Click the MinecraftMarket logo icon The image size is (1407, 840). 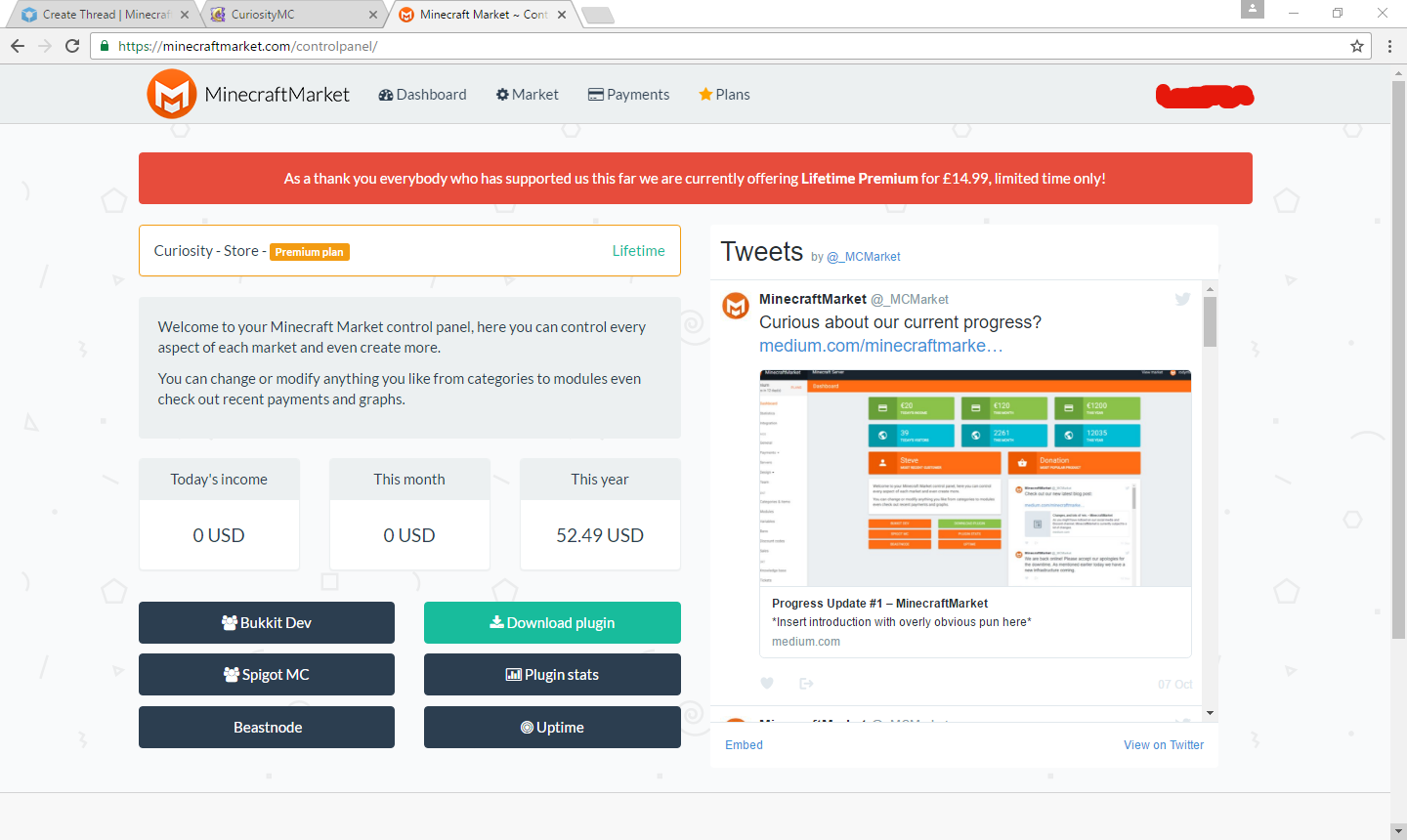point(172,94)
